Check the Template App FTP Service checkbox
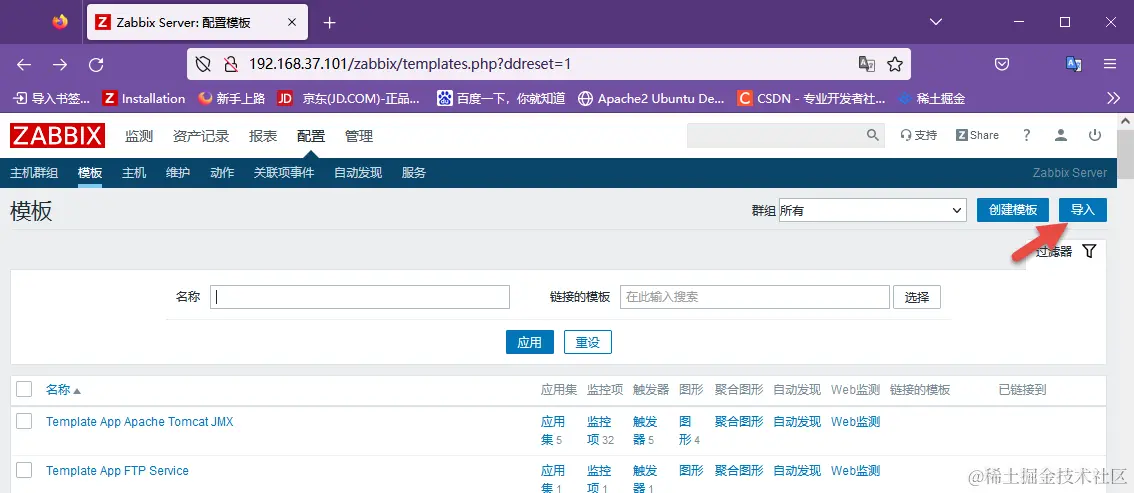This screenshot has width=1134, height=493. click(x=25, y=470)
